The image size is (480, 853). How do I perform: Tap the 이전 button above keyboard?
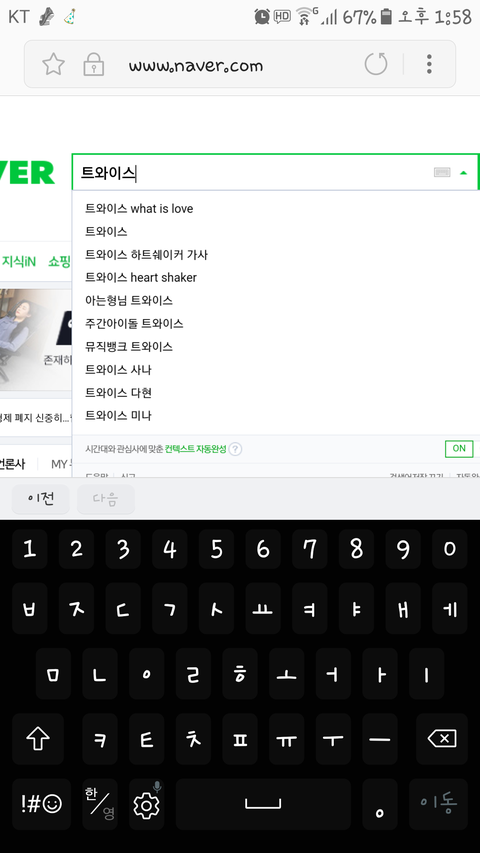41,499
